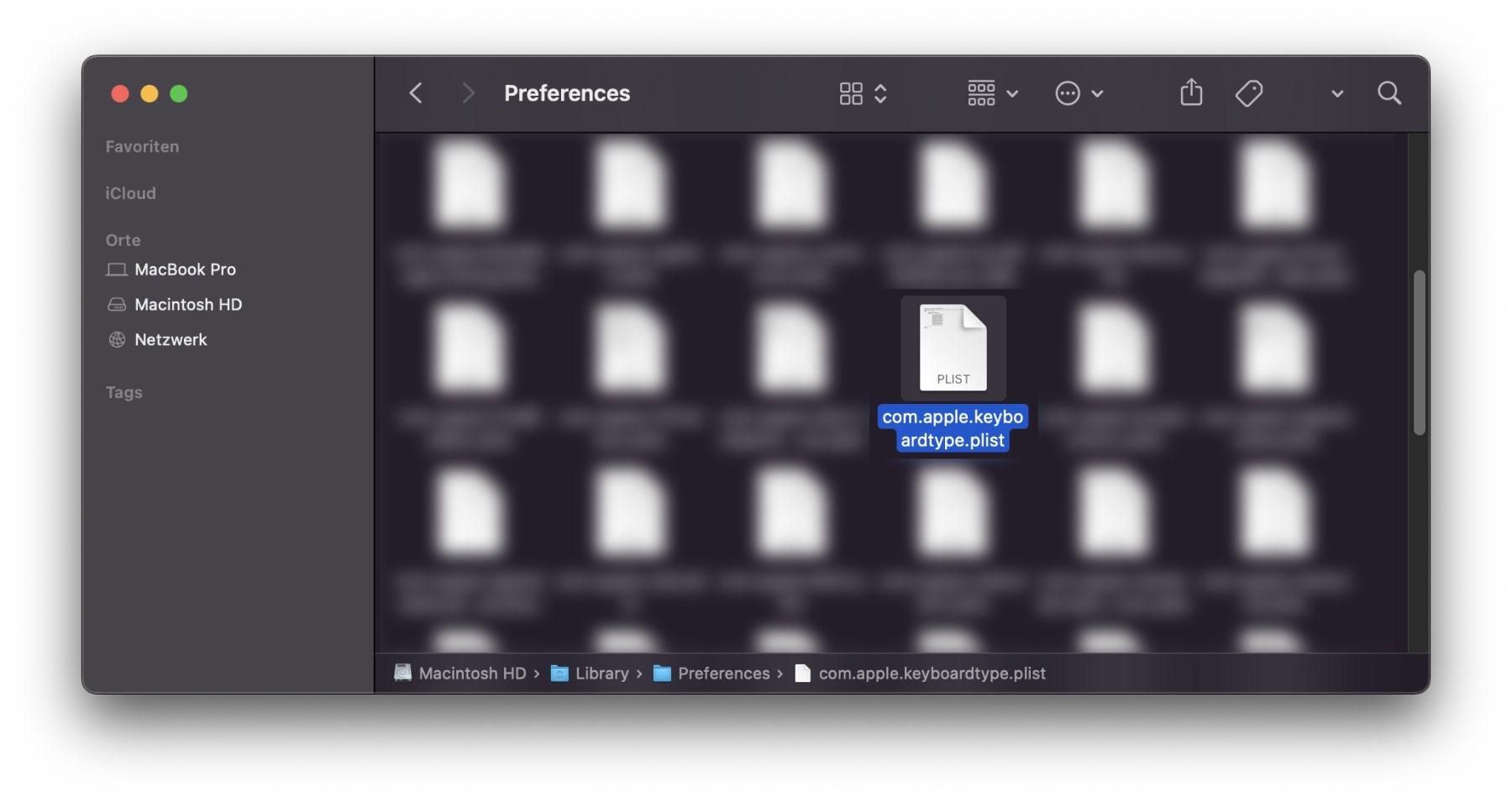Go forward with the right chevron button
The height and width of the screenshot is (802, 1512).
coord(468,93)
